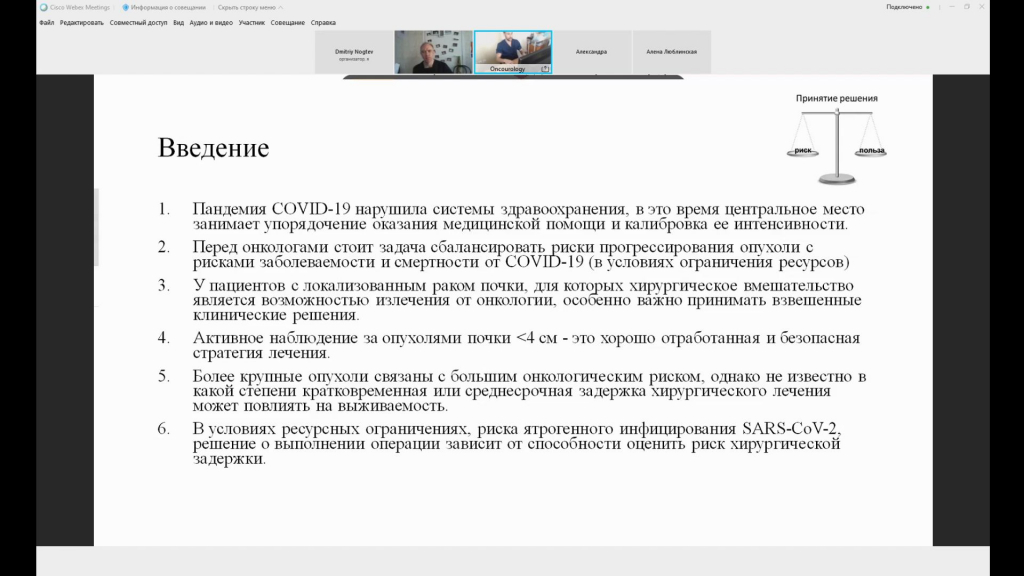This screenshot has width=1024, height=576.
Task: Open the Вид menu
Action: coord(178,22)
